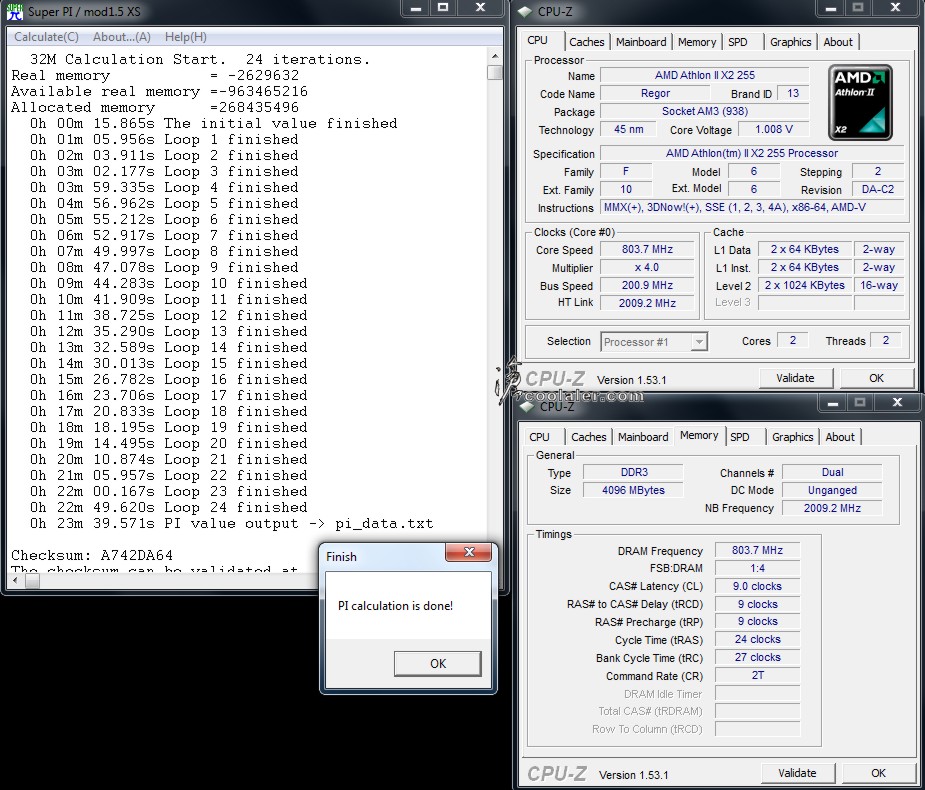The width and height of the screenshot is (925, 790).
Task: Click OK in lower CPU-Z Memory window
Action: (x=878, y=773)
